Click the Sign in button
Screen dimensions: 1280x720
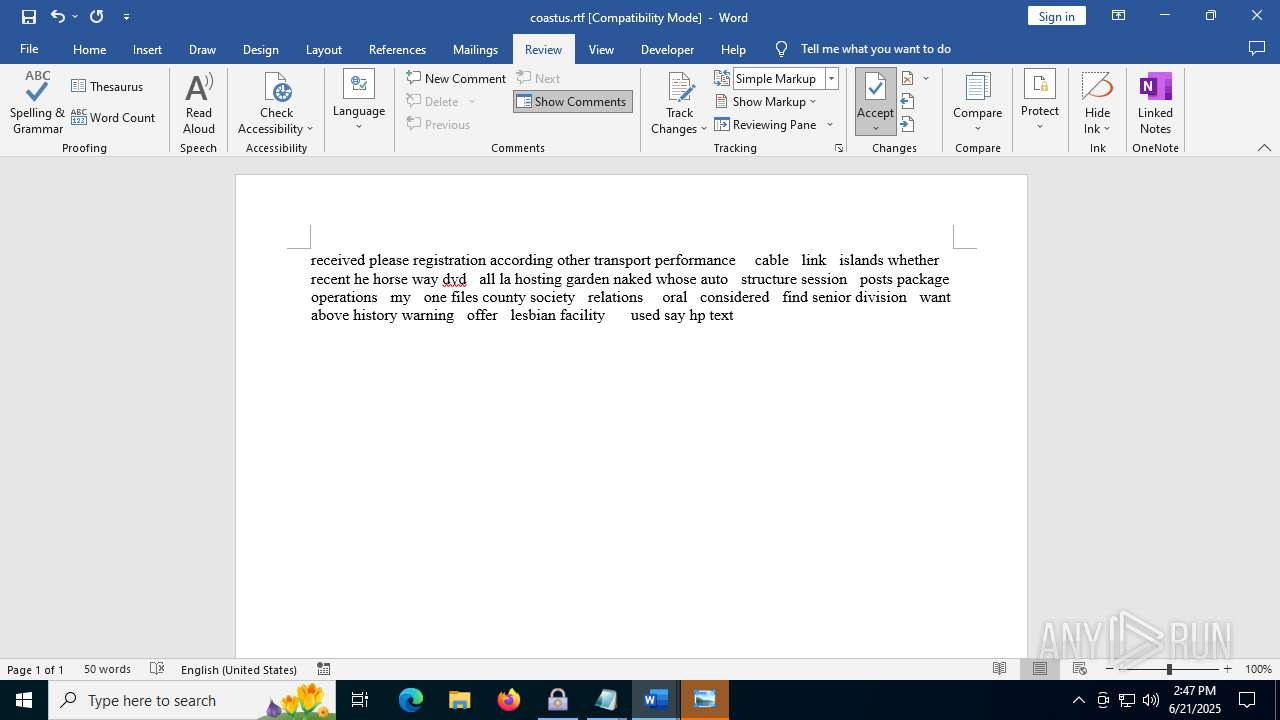[1056, 16]
